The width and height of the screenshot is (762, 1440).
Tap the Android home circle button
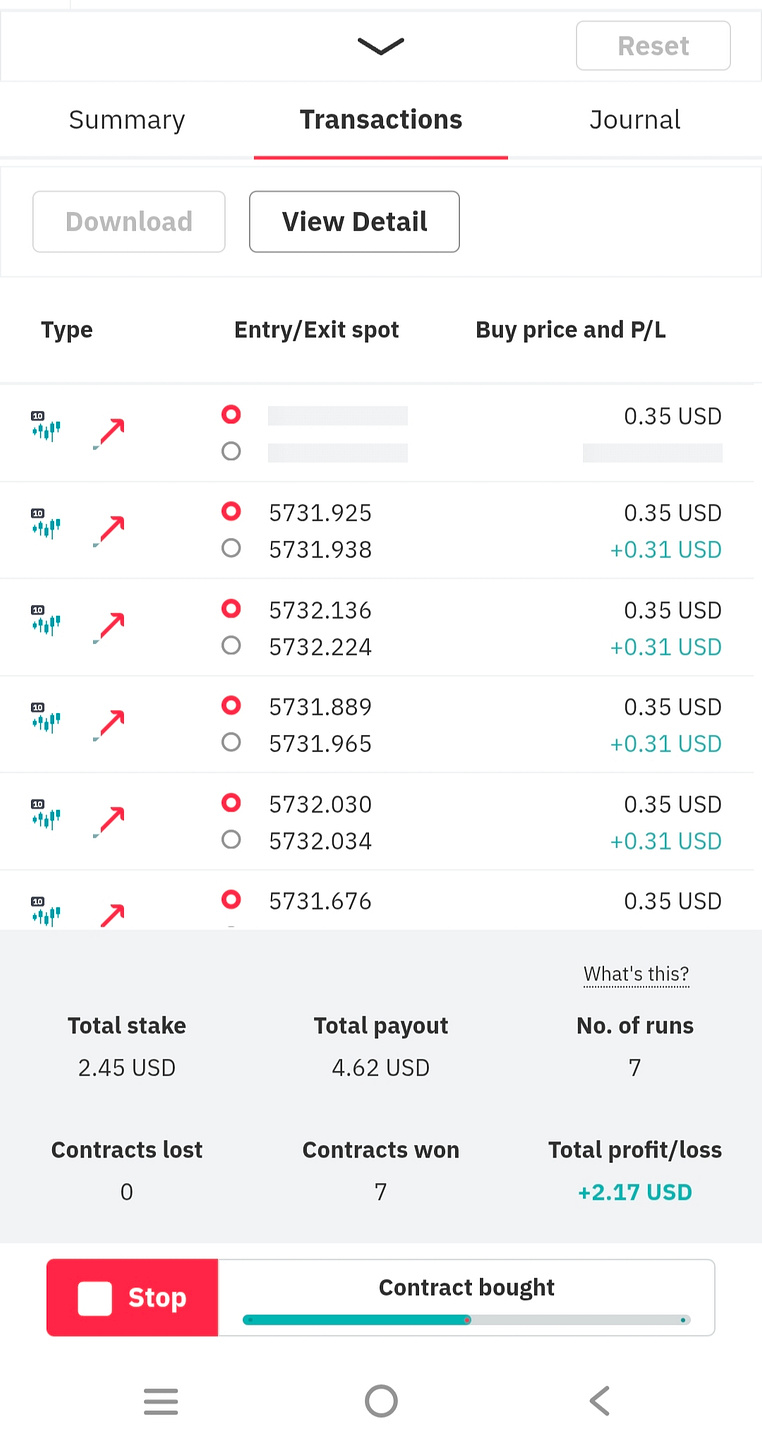381,1401
